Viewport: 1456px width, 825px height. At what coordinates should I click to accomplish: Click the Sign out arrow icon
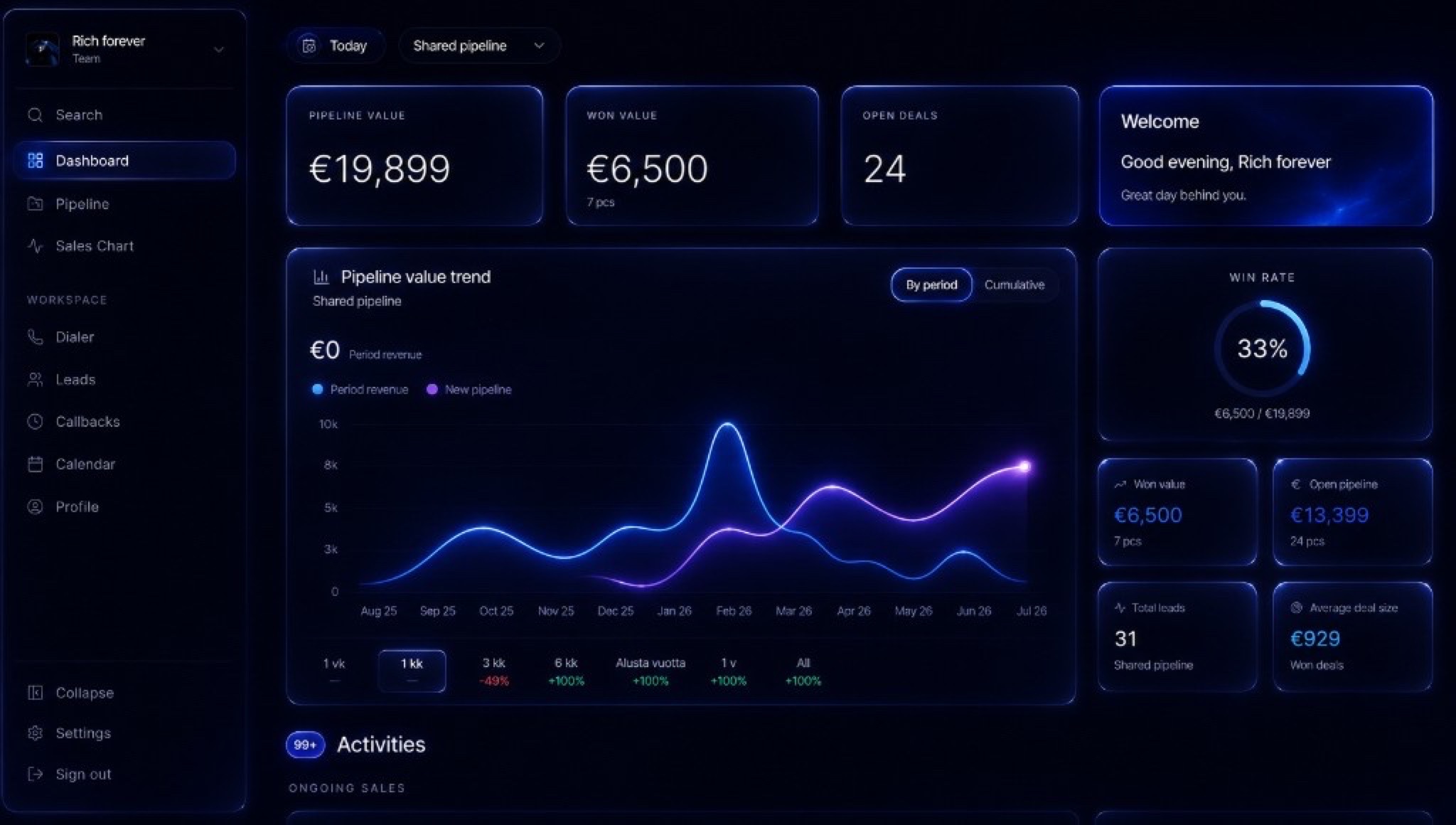(x=35, y=774)
